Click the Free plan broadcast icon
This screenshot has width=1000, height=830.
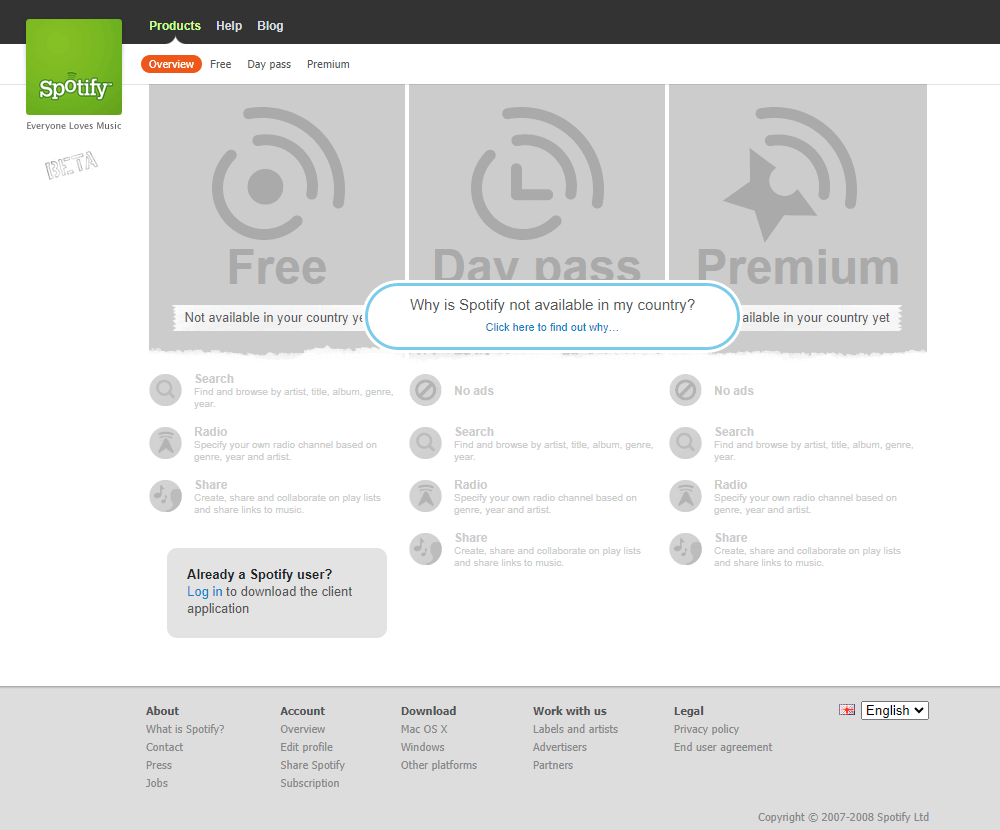[279, 174]
